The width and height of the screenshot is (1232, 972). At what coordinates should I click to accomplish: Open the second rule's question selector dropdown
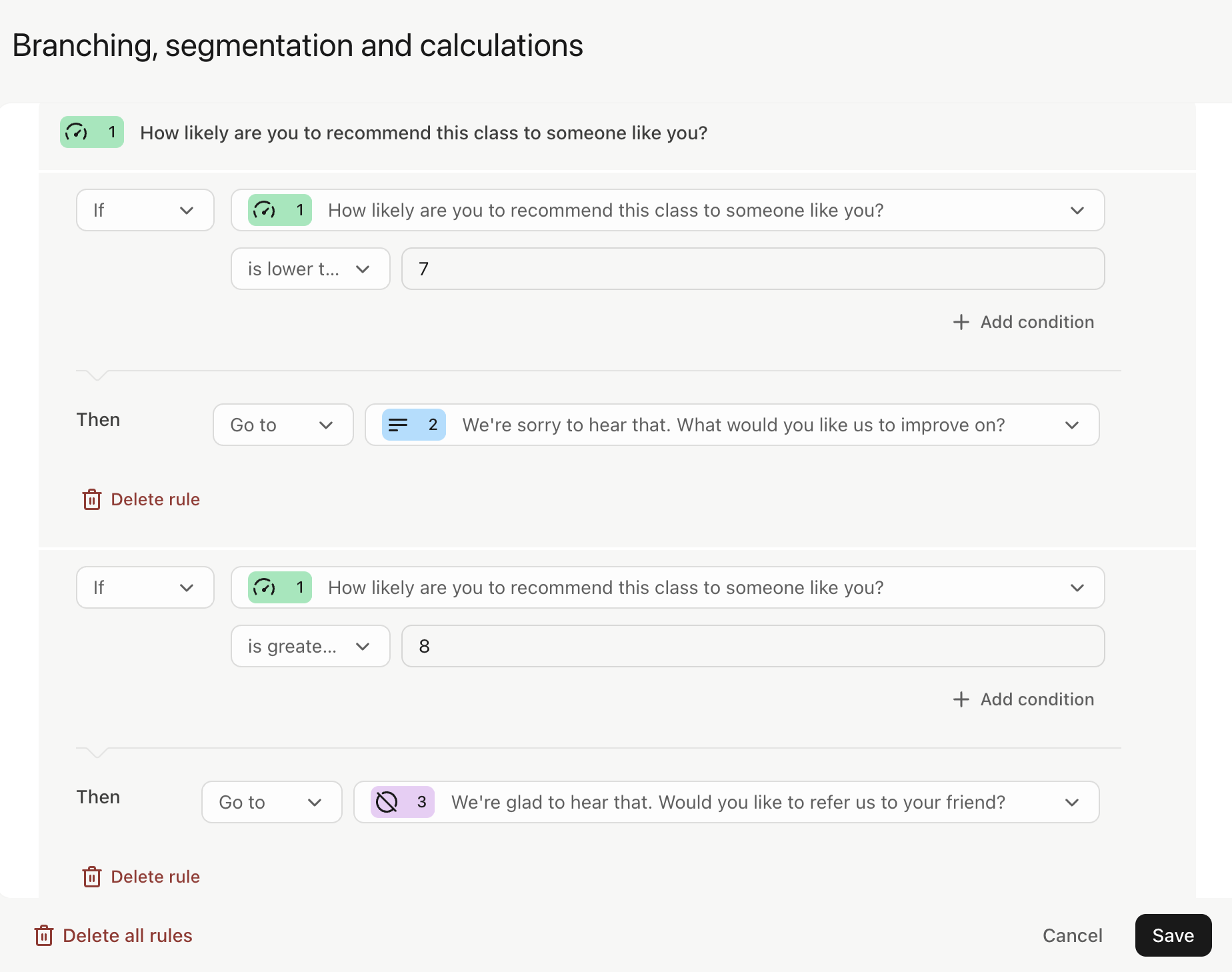coord(667,587)
